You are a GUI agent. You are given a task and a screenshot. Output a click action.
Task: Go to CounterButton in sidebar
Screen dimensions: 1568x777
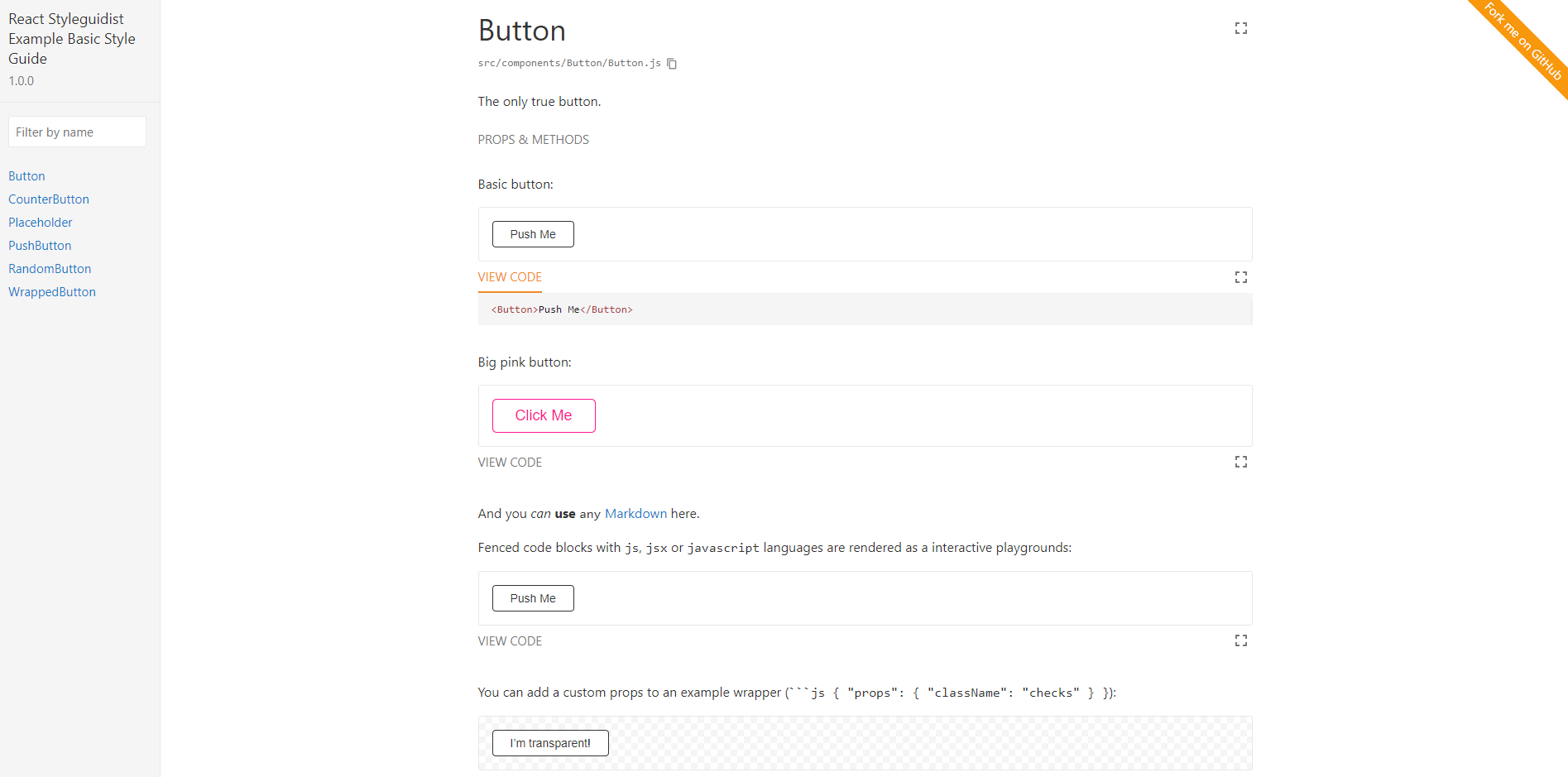coord(49,199)
